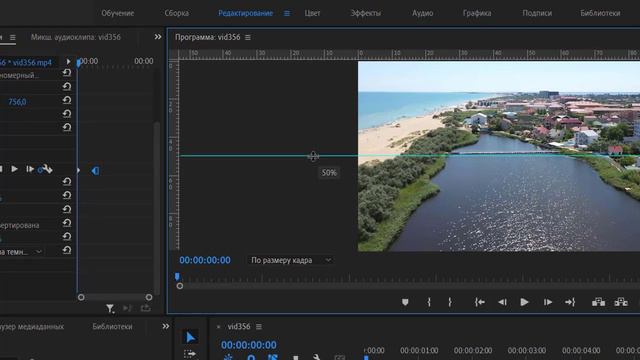640x360 pixels.
Task: Track mask forward one frame icon
Action: click(30, 169)
